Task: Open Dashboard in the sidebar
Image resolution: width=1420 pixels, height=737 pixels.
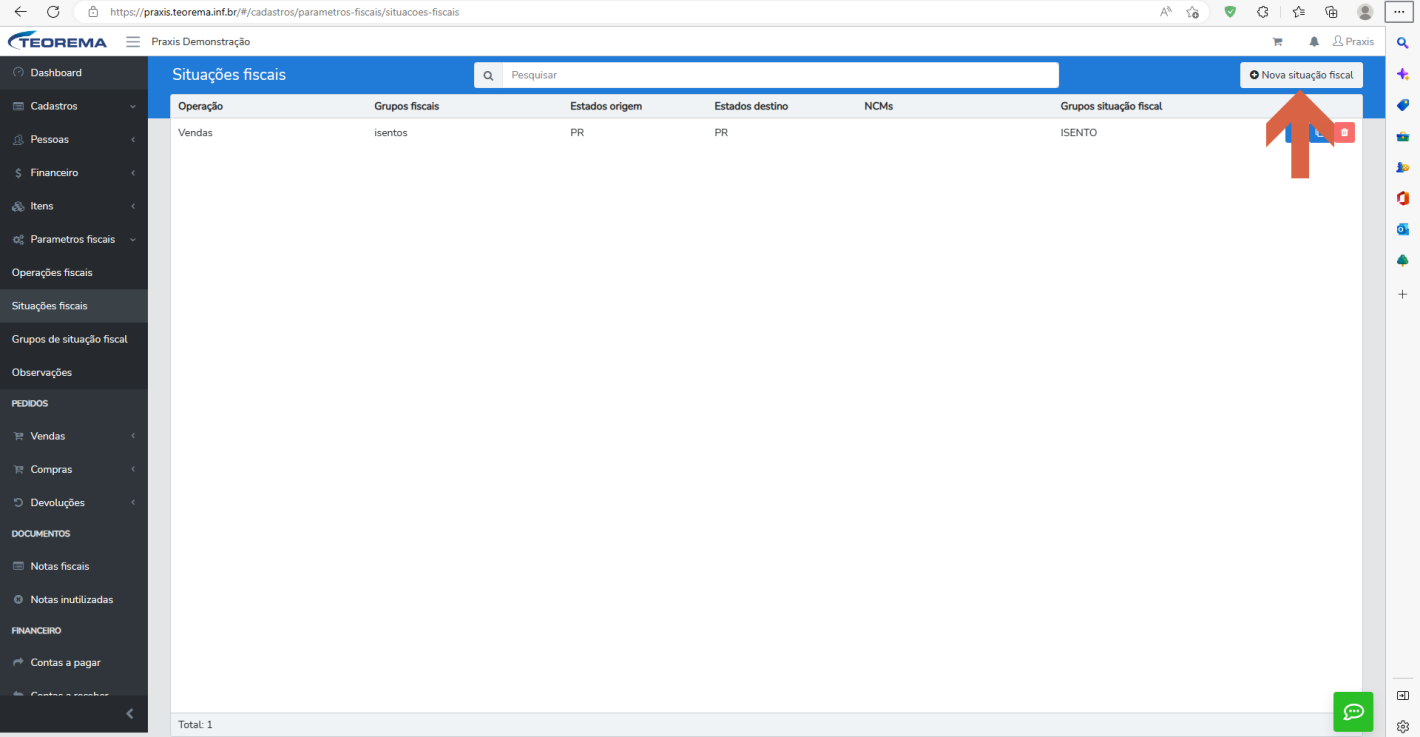Action: 74,73
